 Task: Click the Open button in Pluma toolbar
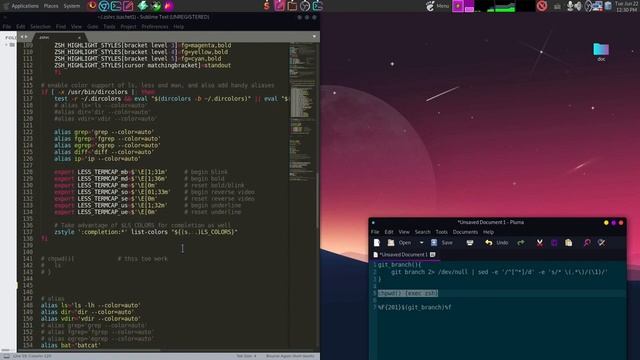400,243
